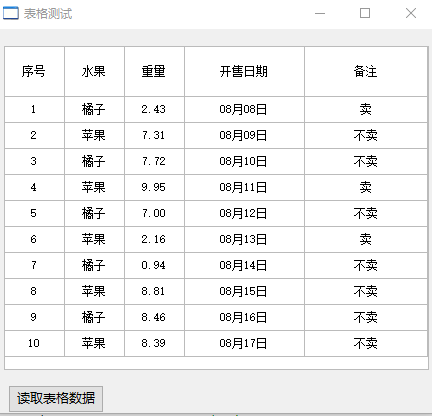Select the 序号 column header

(34, 72)
